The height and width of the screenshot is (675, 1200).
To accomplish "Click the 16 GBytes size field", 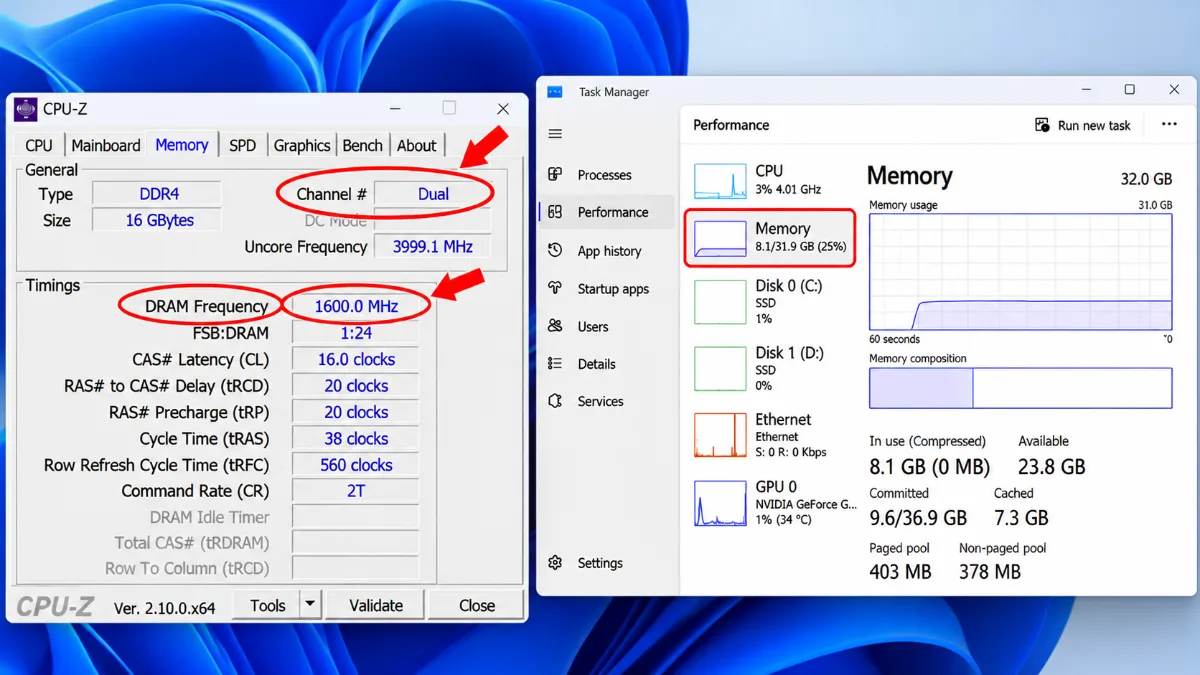I will pyautogui.click(x=157, y=220).
